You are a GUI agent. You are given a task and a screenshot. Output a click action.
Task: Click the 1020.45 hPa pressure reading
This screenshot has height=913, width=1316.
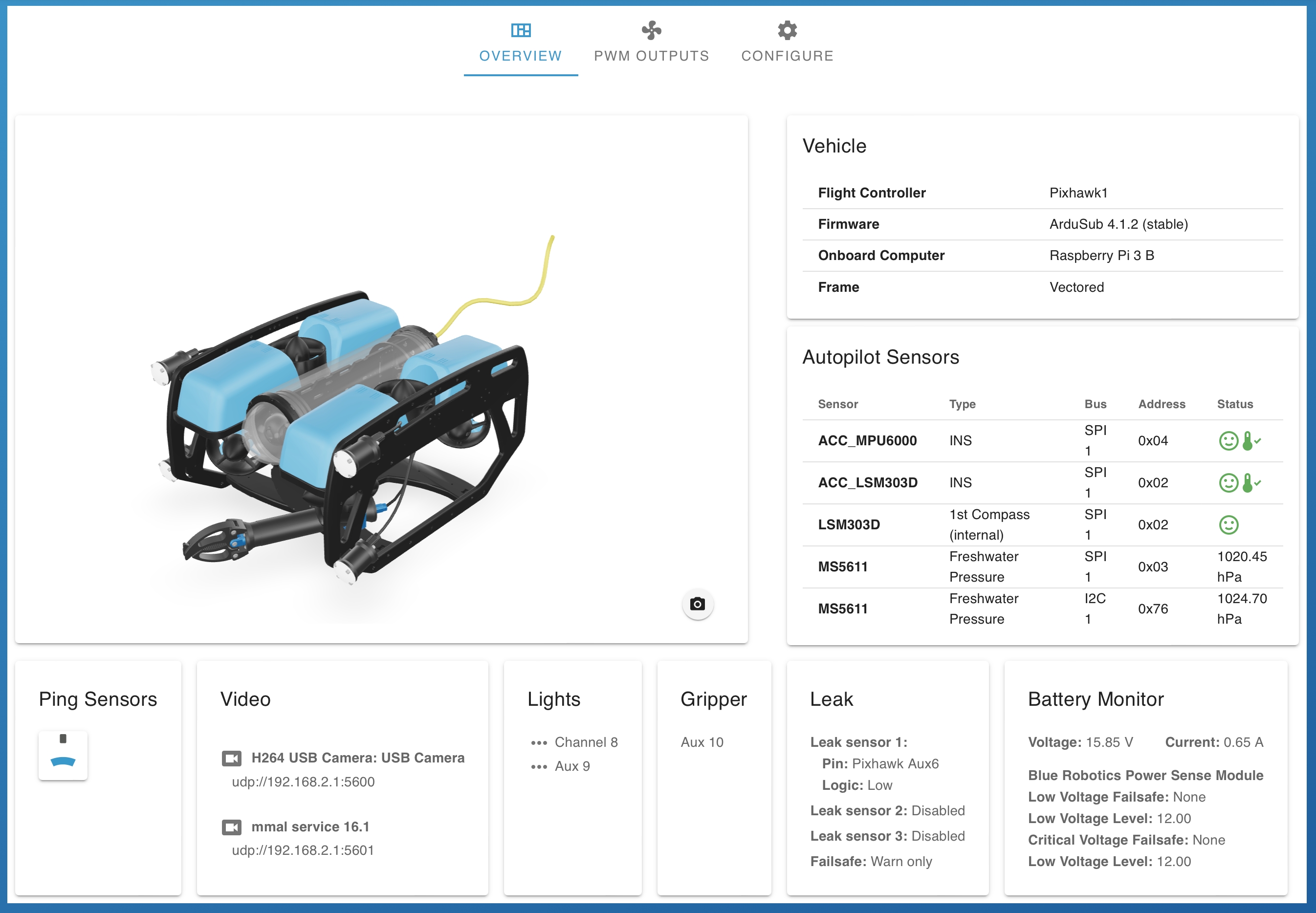coord(1242,566)
